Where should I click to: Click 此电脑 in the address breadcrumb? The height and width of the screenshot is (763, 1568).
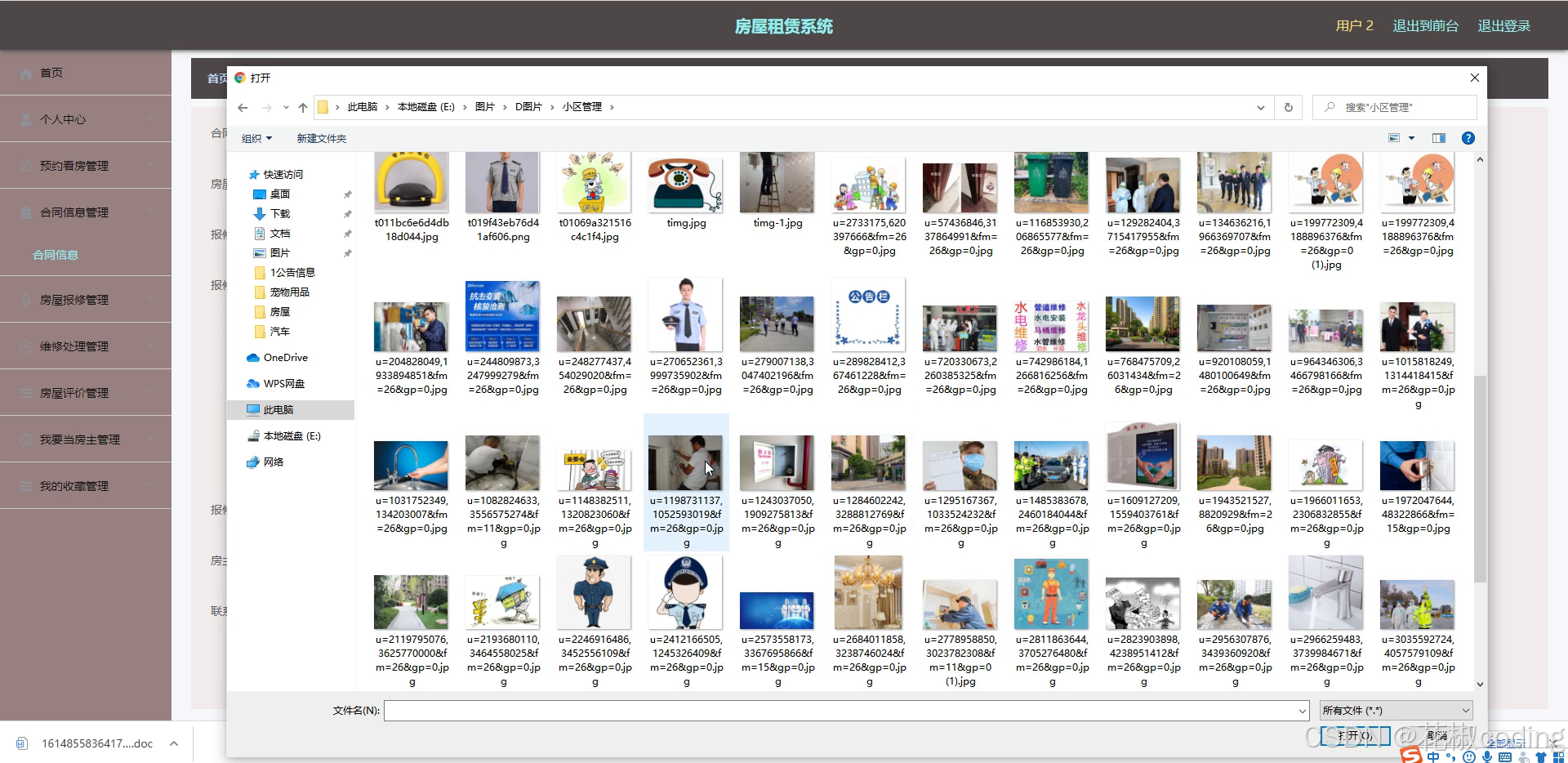pos(363,107)
